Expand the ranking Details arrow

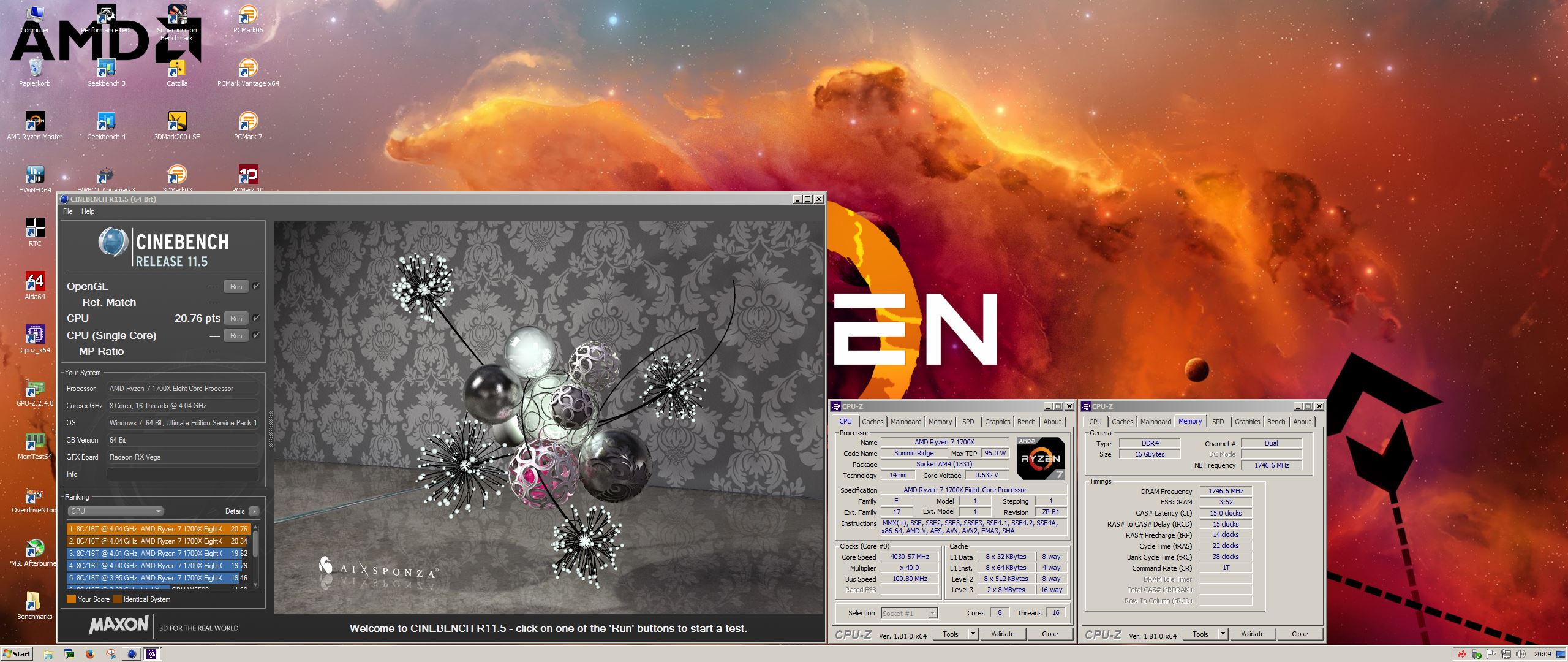(254, 511)
